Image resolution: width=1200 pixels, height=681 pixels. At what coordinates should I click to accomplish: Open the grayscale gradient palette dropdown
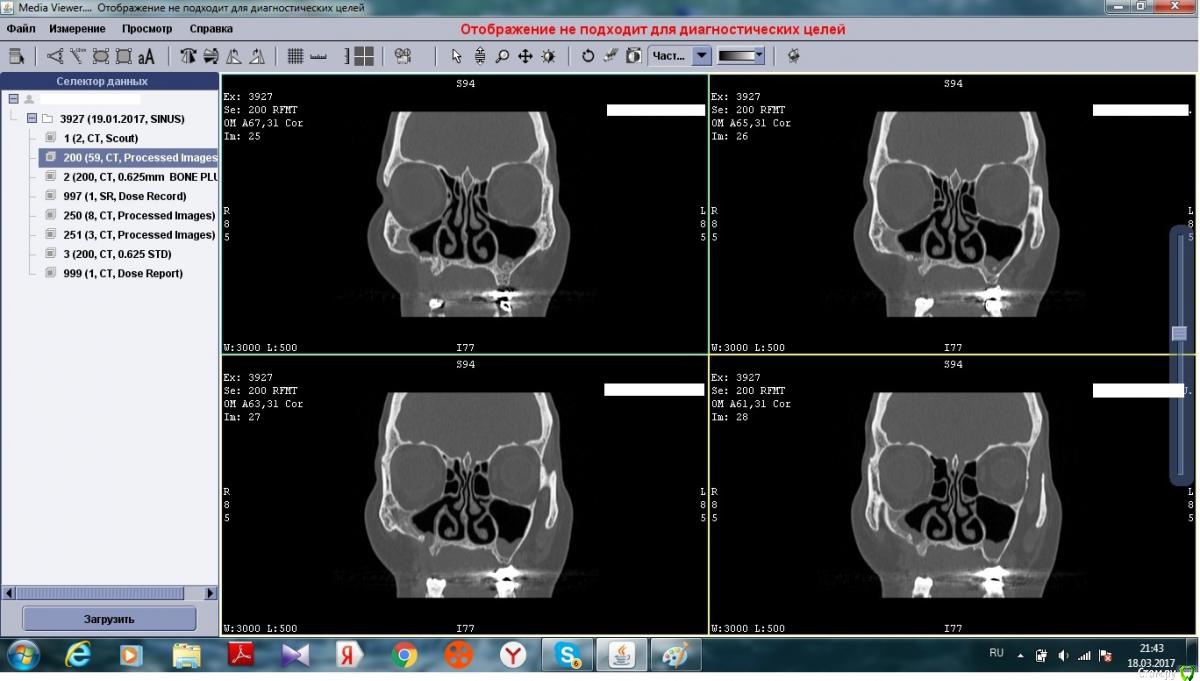[x=760, y=56]
